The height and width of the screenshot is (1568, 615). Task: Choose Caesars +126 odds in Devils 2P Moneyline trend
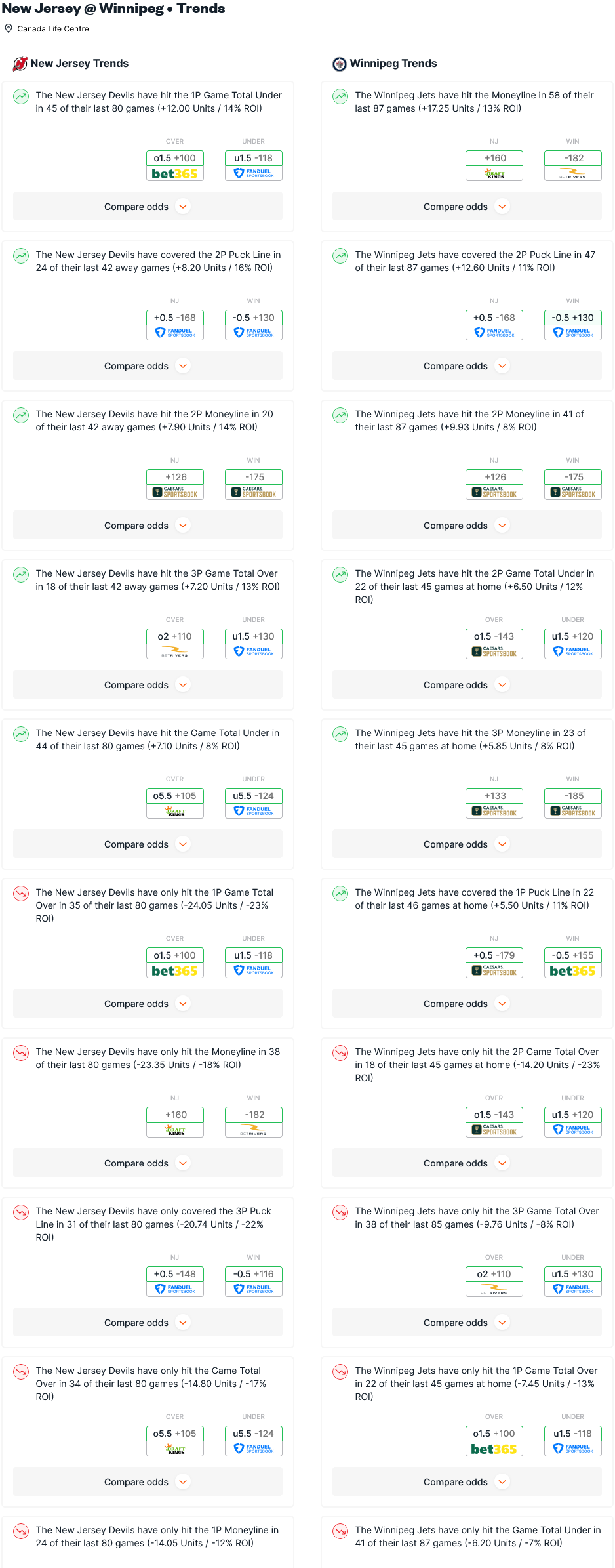point(175,484)
